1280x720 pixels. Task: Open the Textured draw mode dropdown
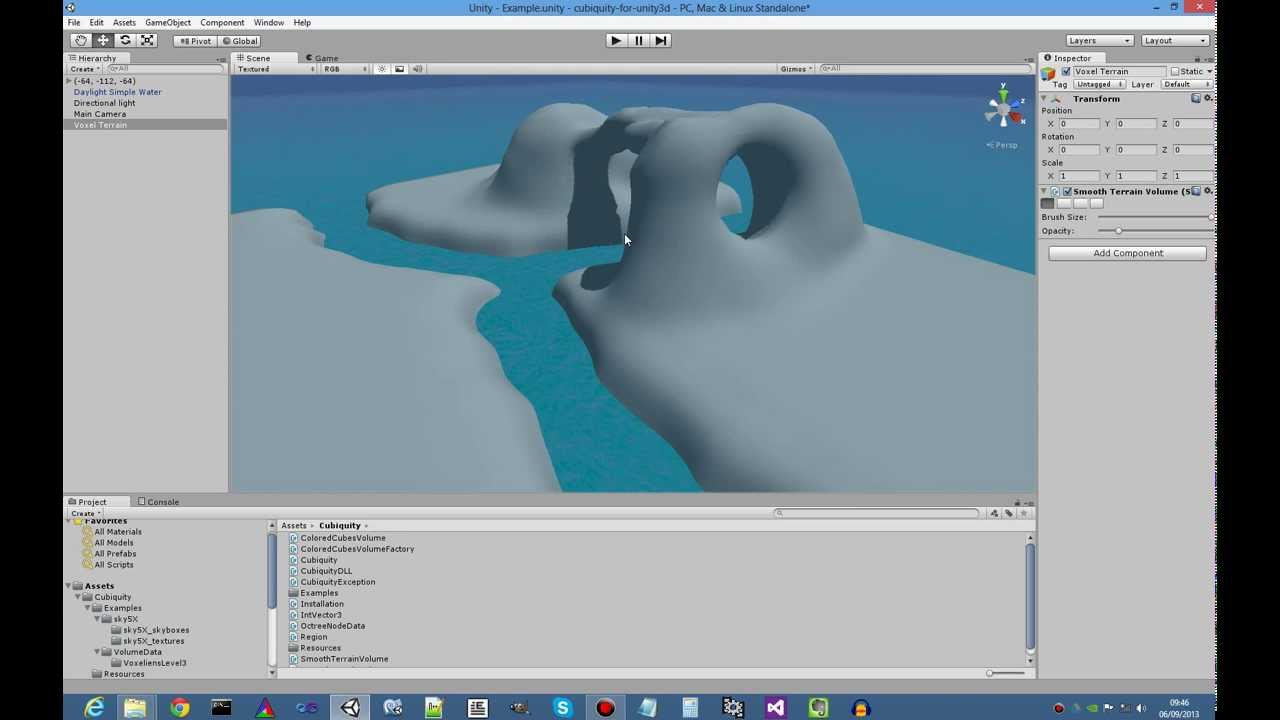(275, 69)
